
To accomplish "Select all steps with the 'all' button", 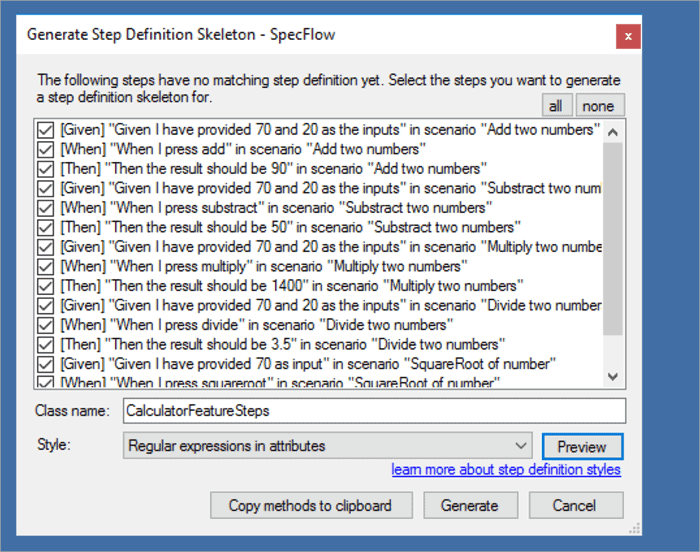I will pyautogui.click(x=557, y=106).
